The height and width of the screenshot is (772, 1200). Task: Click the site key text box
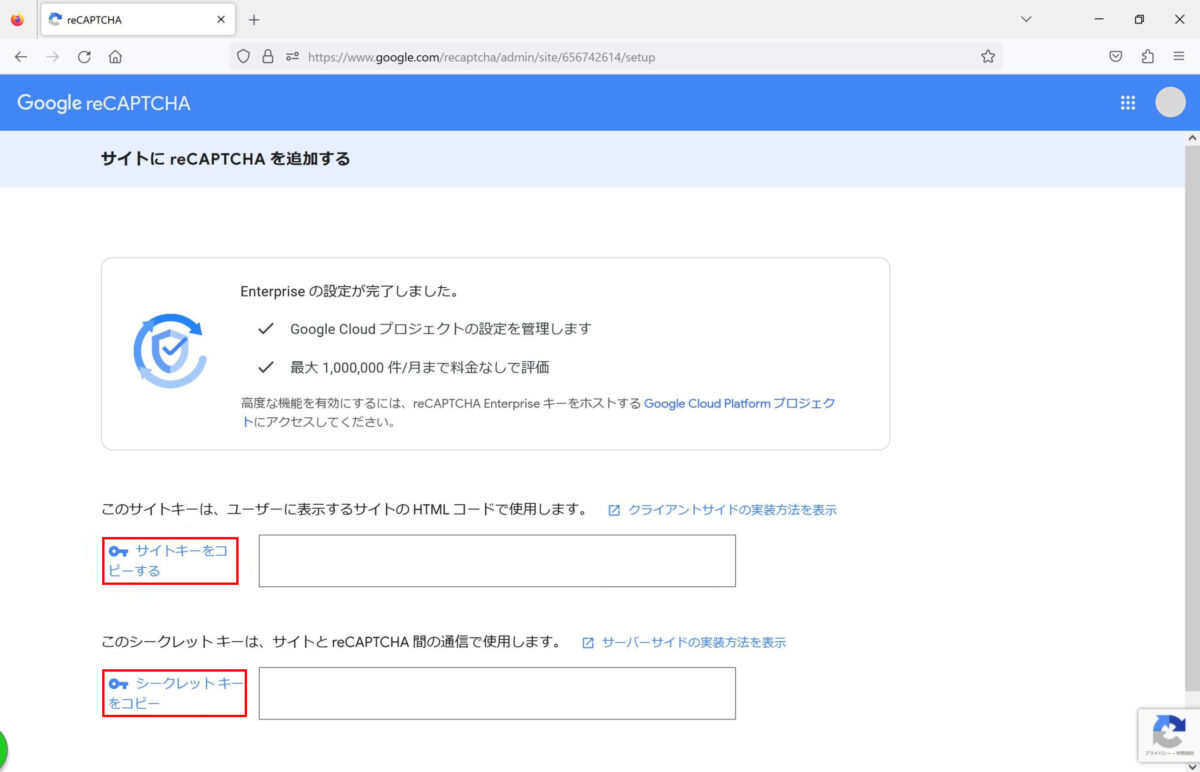(497, 561)
